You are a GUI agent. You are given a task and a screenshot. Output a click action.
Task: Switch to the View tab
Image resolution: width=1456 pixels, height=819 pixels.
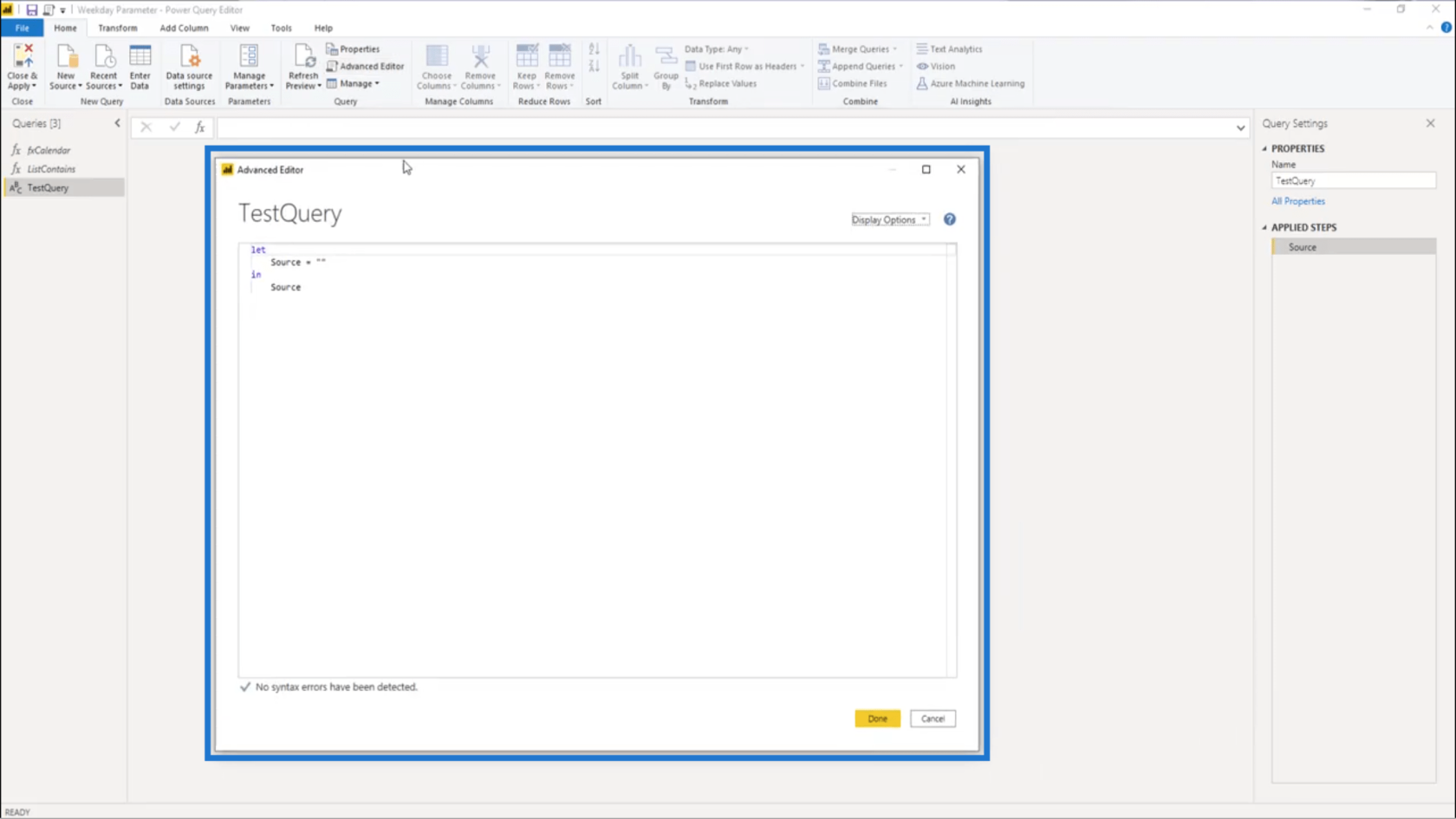pos(240,28)
